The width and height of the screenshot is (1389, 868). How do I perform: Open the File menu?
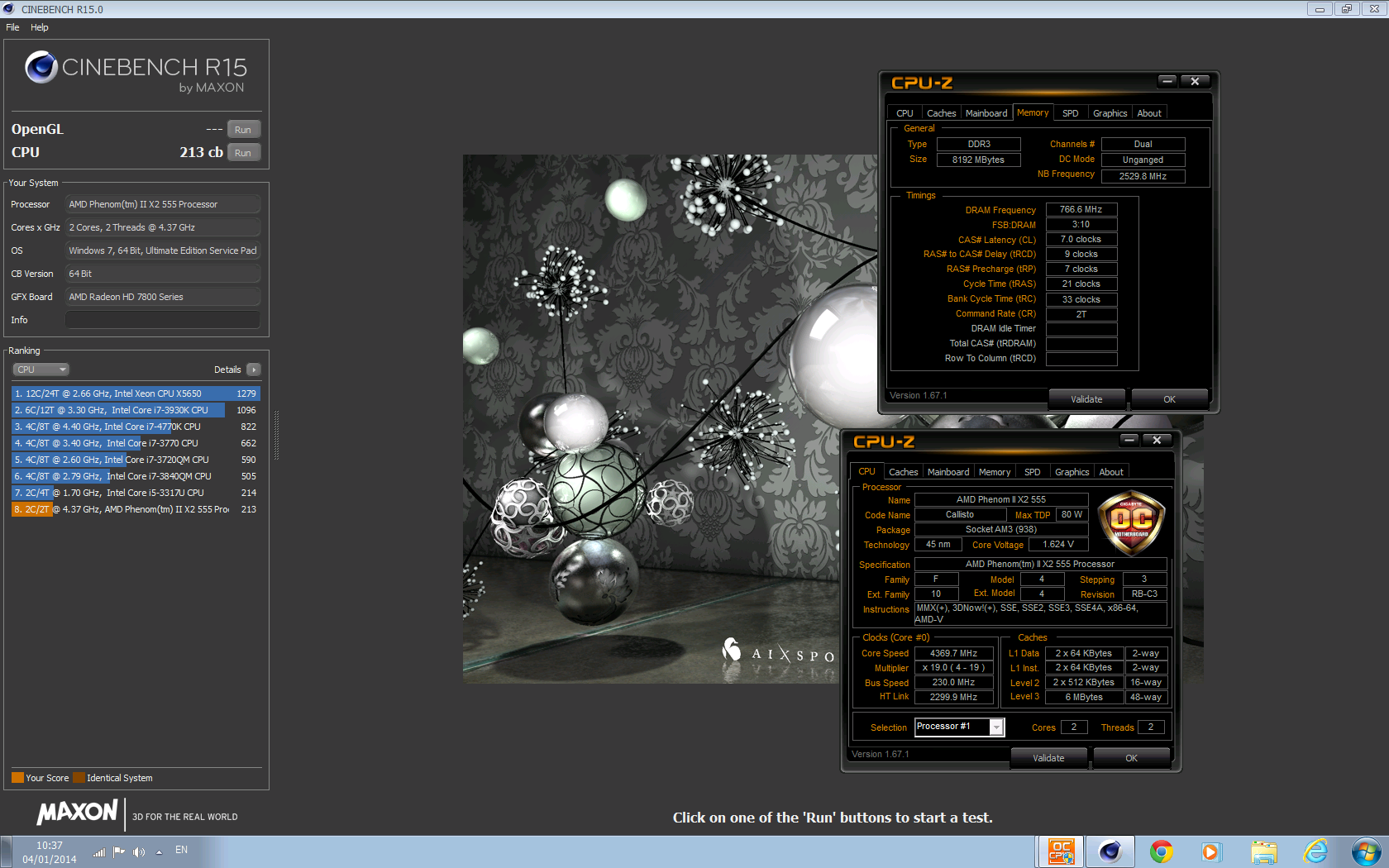click(x=12, y=27)
